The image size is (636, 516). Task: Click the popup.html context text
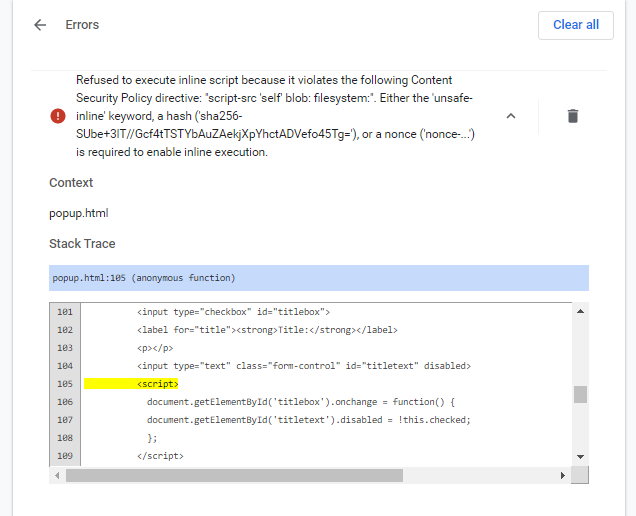(79, 213)
